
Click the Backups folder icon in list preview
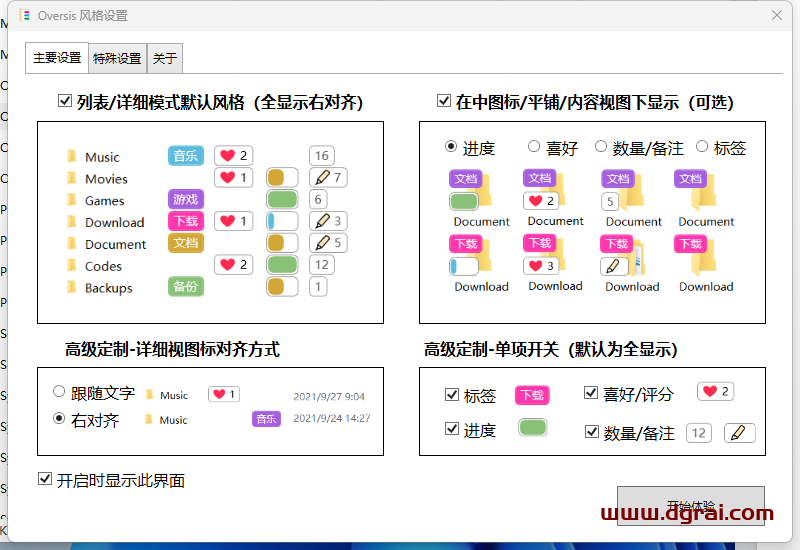click(72, 287)
